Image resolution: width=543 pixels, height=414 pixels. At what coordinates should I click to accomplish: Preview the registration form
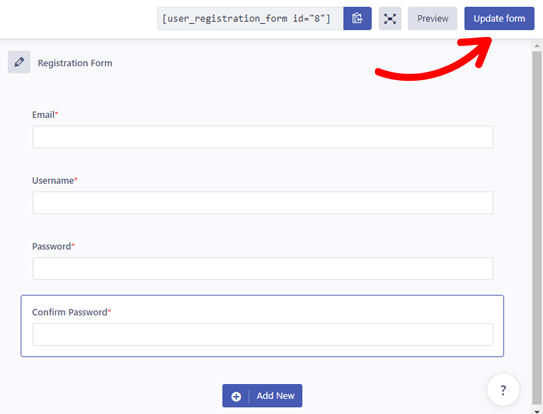point(432,18)
